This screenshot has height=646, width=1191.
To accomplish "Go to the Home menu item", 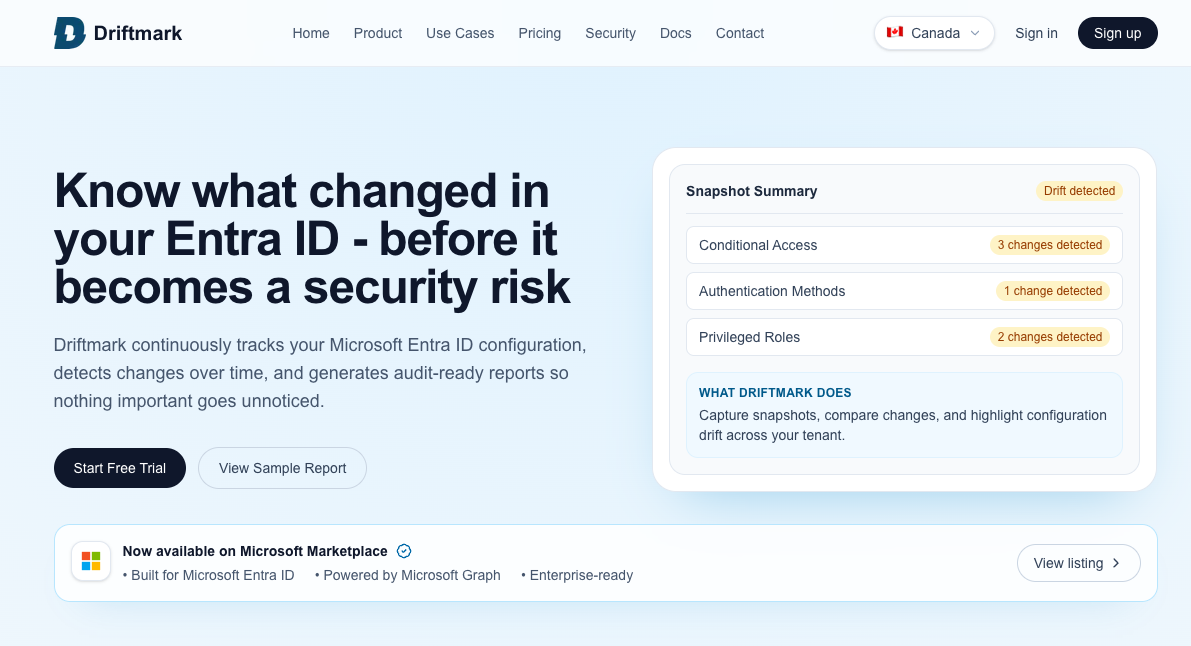I will point(311,33).
